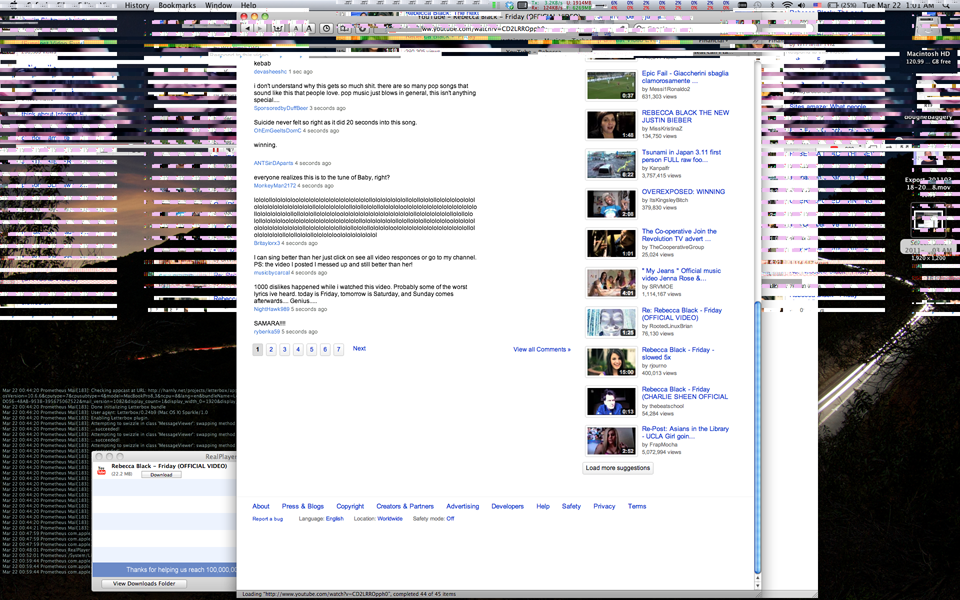Open the Wi-Fi status menu
Viewport: 960px width, 600px height.
click(x=787, y=5)
